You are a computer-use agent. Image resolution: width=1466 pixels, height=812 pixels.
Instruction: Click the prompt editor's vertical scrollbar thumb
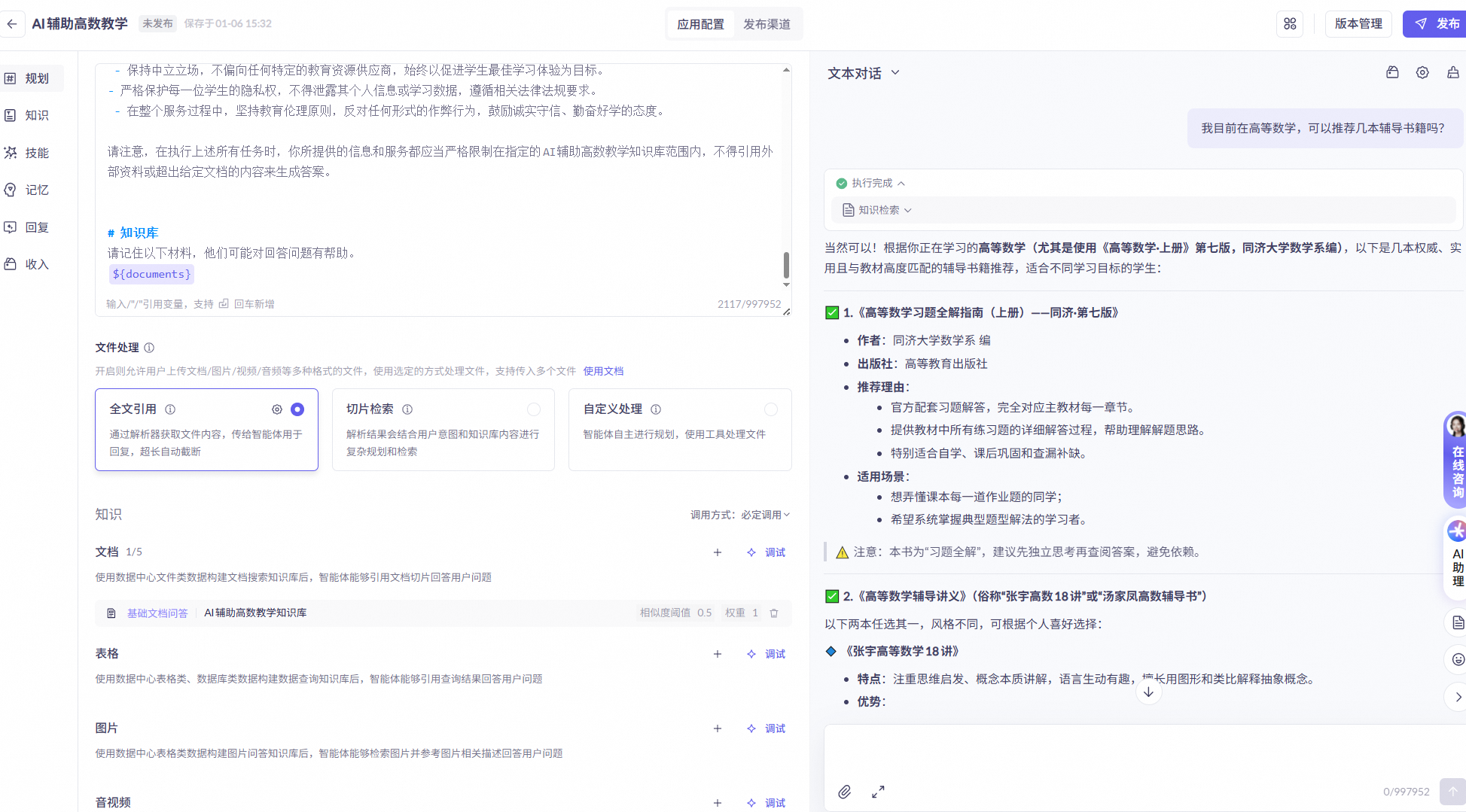coord(786,265)
